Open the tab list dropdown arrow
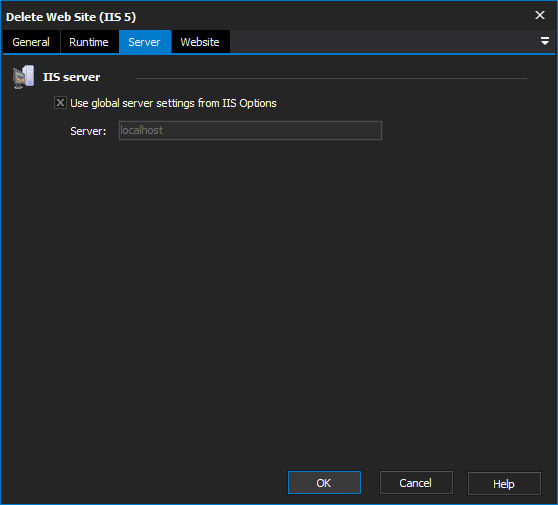The image size is (558, 505). [544, 41]
